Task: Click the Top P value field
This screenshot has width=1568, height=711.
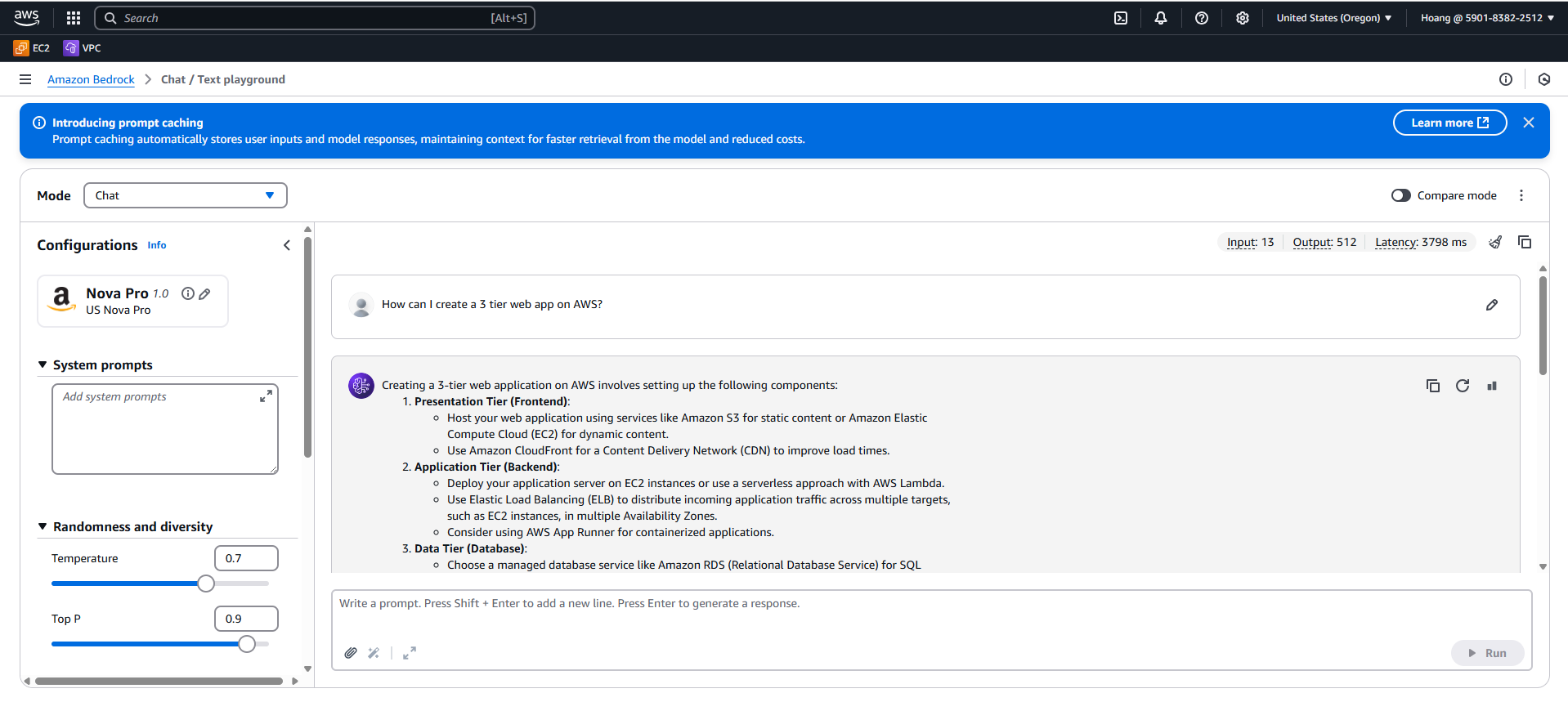Action: 246,619
